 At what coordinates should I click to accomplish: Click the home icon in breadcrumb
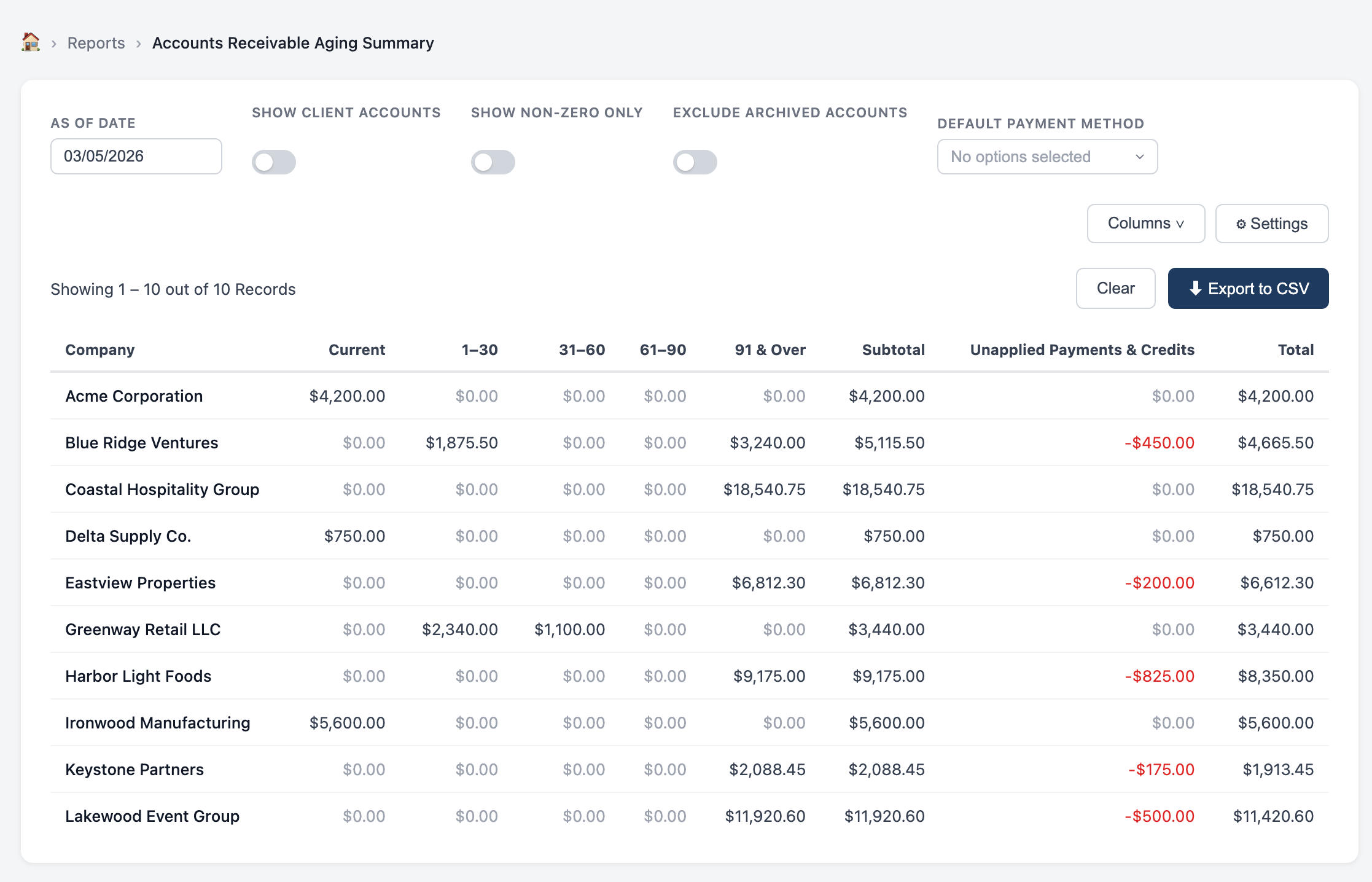(x=30, y=42)
